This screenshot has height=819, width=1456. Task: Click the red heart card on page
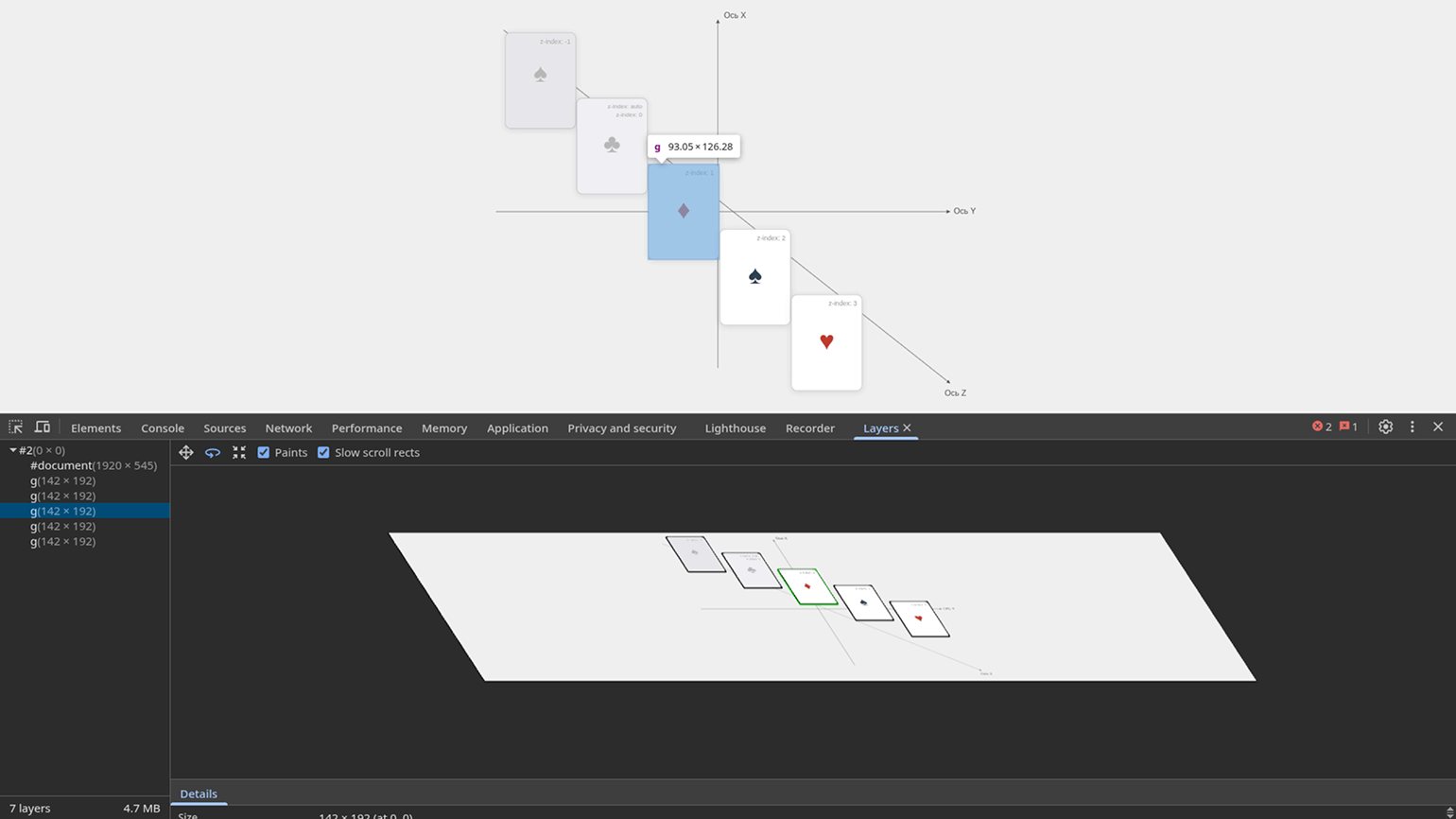tap(826, 342)
